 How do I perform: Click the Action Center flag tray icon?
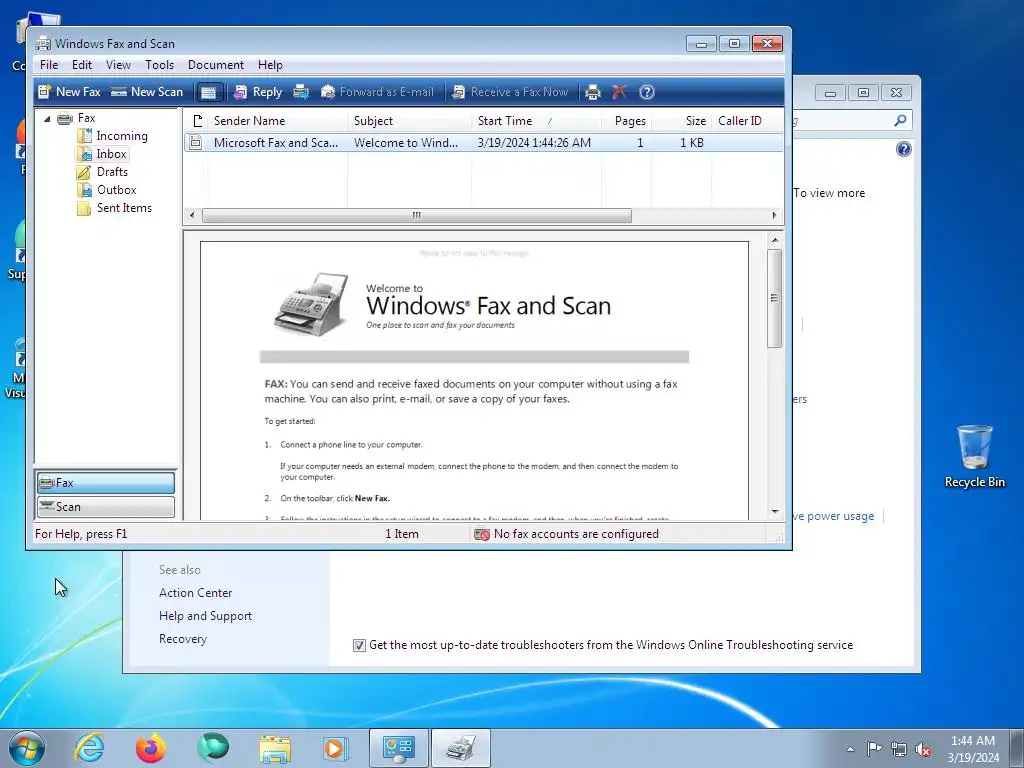pyautogui.click(x=874, y=748)
